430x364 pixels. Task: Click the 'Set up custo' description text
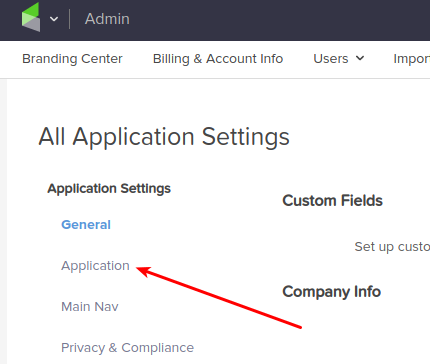coord(392,247)
